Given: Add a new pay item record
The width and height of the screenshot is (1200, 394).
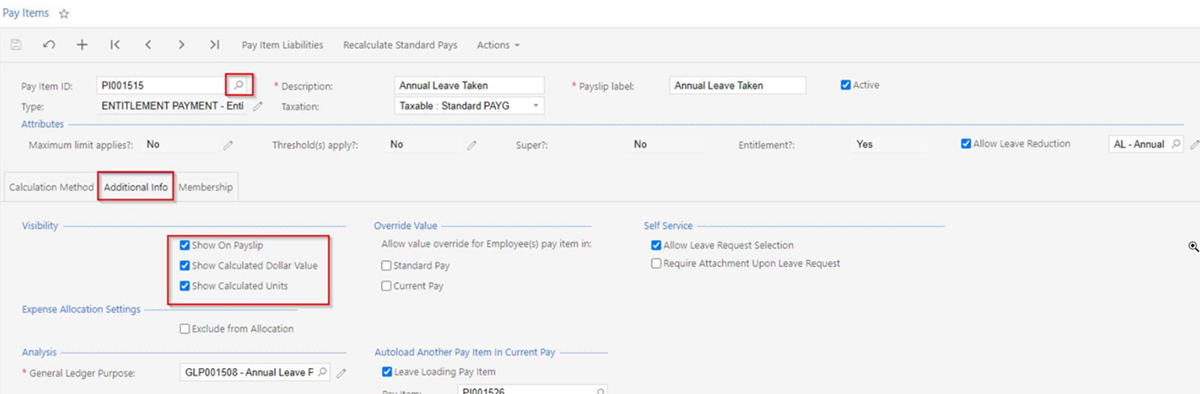Looking at the screenshot, I should point(82,45).
